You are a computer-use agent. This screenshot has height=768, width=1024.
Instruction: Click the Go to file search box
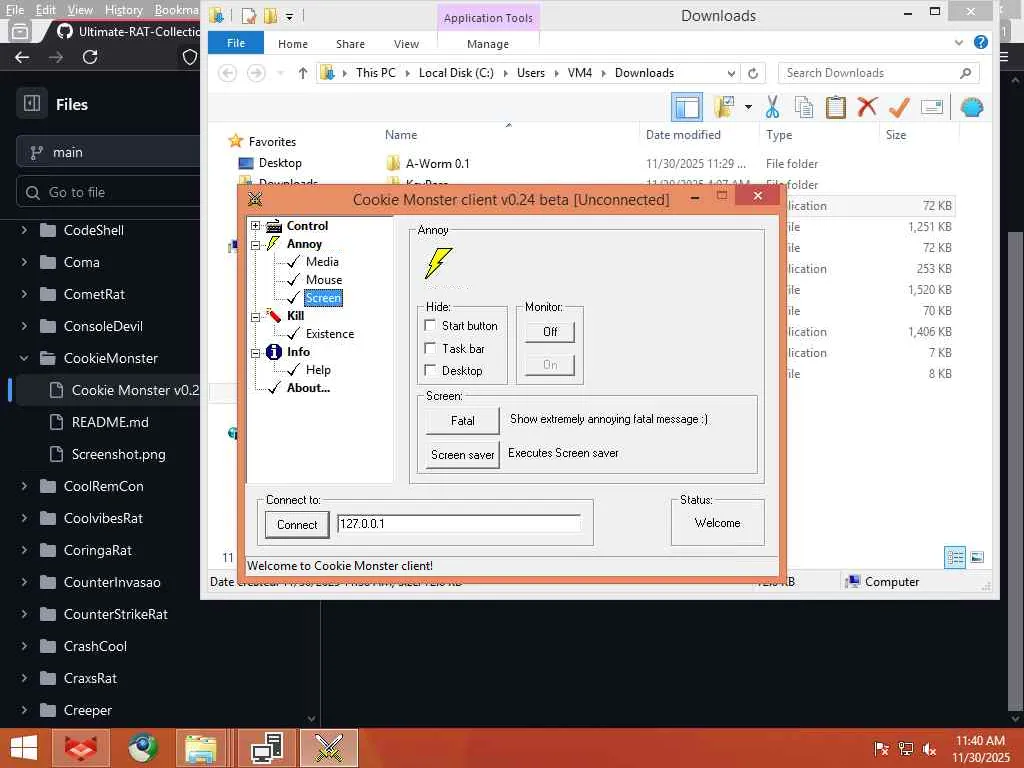[x=108, y=192]
